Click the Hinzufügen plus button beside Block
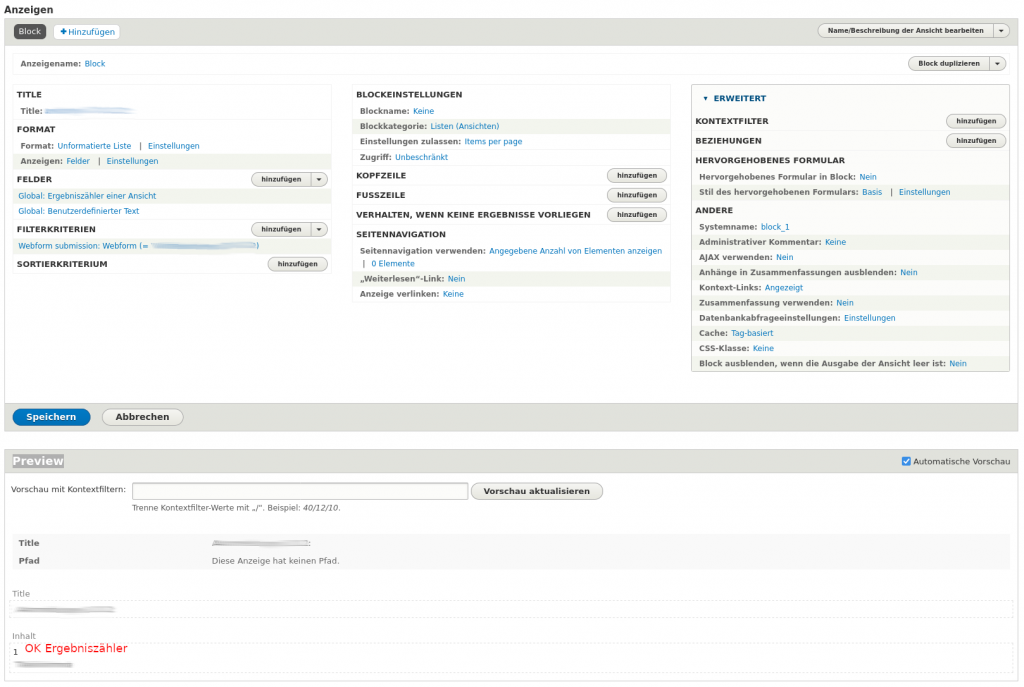 (86, 32)
